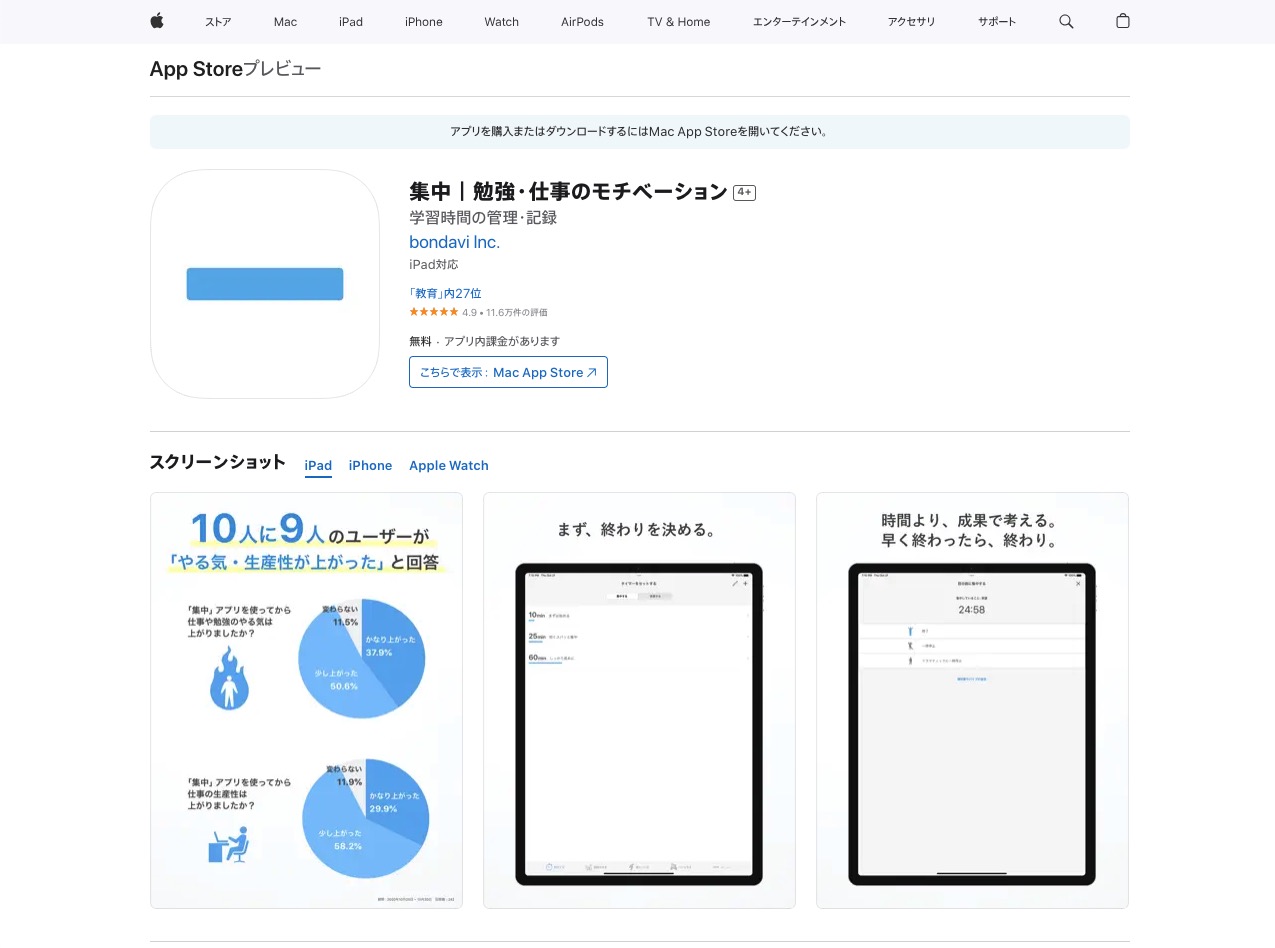
Task: Open the search magnifier icon
Action: [1066, 21]
